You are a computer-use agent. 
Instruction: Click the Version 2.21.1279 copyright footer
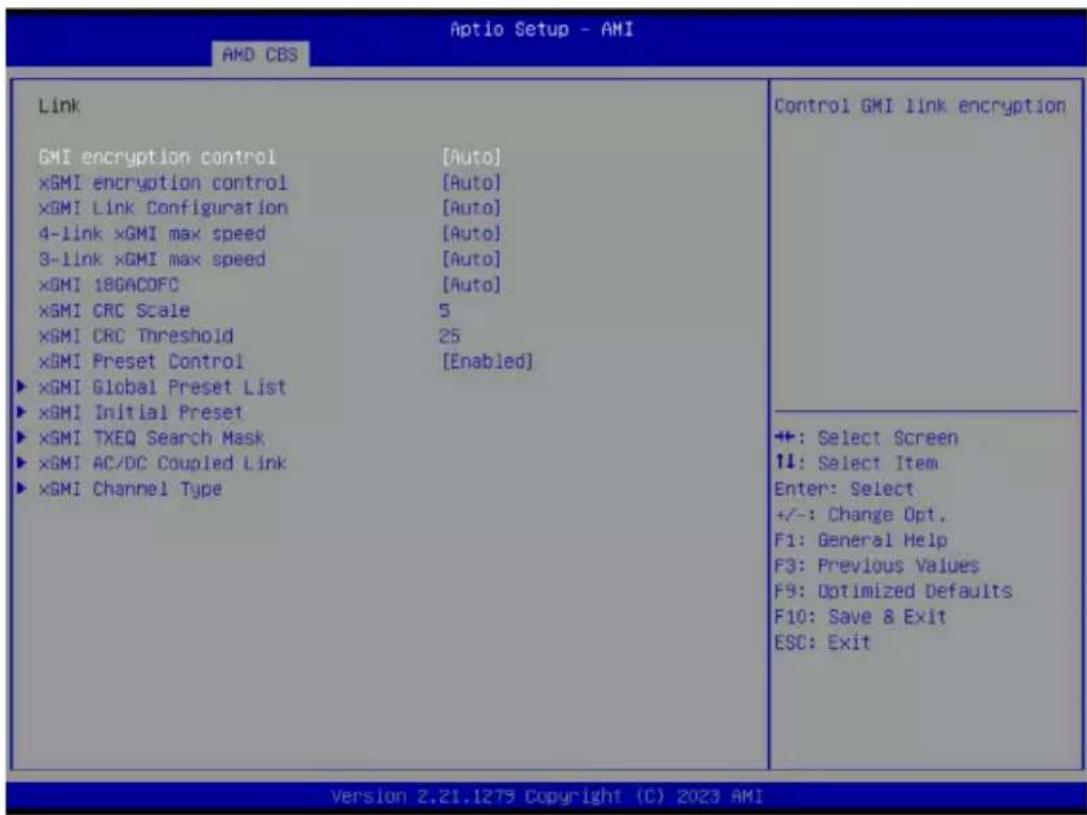click(x=547, y=796)
